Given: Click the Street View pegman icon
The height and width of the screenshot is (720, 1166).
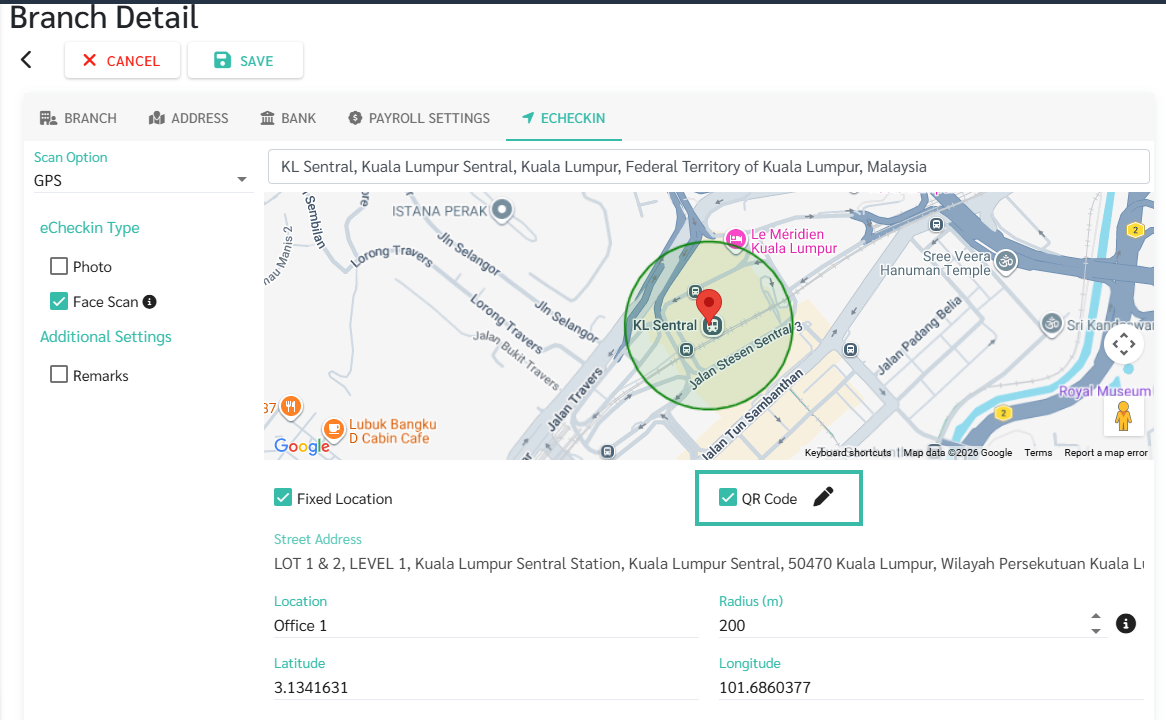Looking at the screenshot, I should pos(1124,416).
